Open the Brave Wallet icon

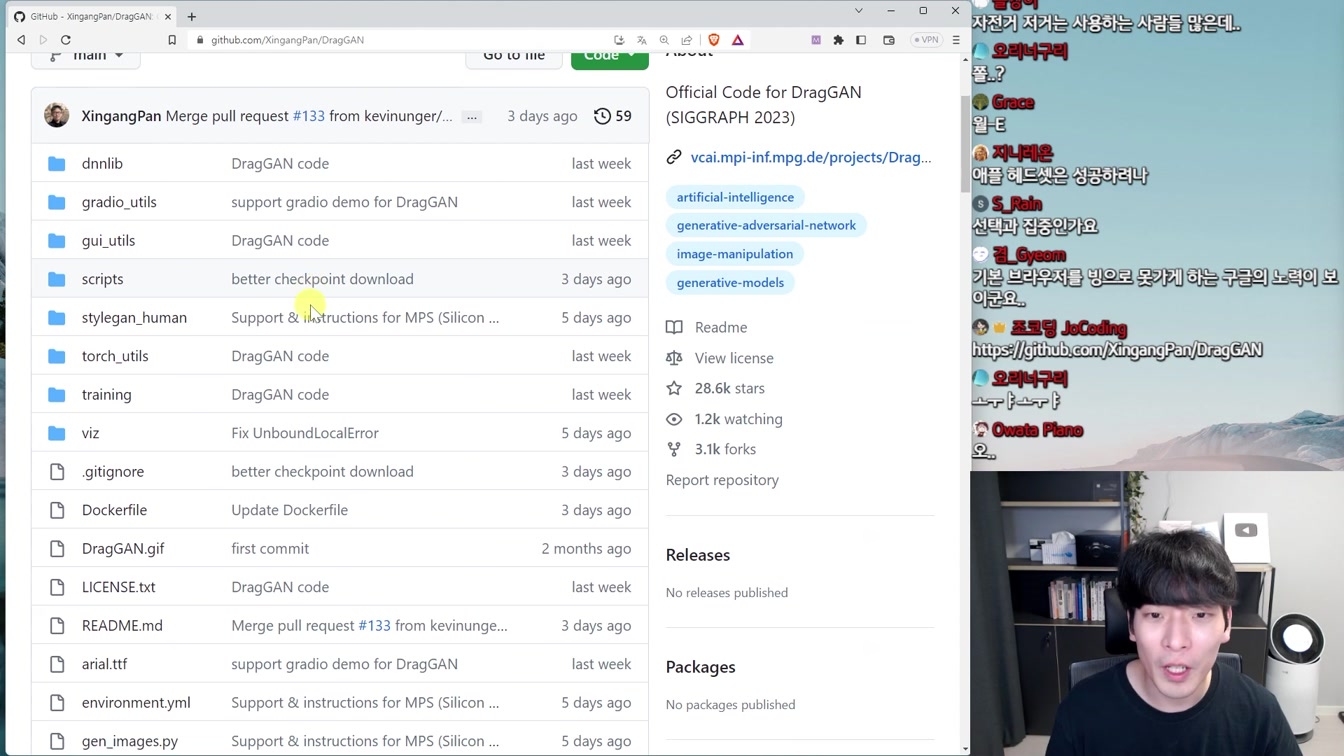click(889, 40)
